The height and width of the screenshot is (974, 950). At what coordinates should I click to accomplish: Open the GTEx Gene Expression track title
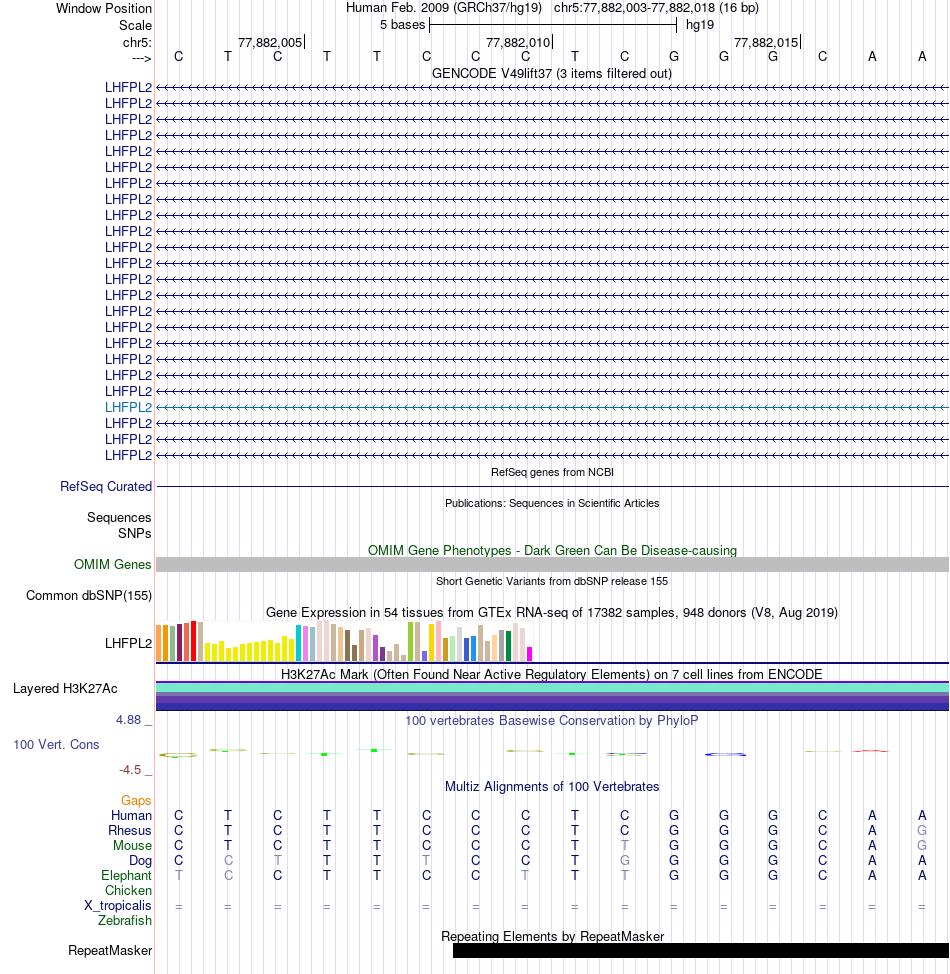point(552,612)
